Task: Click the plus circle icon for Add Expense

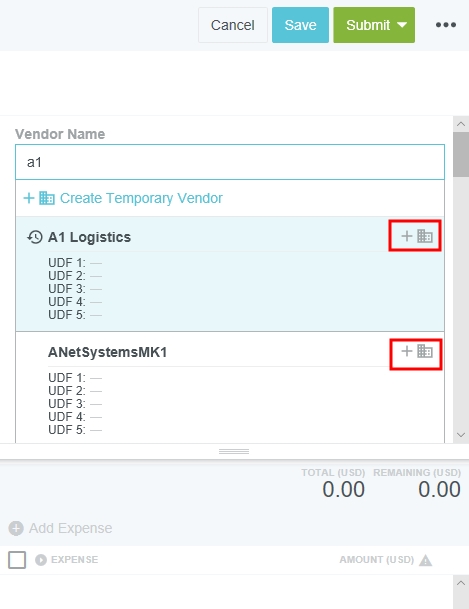Action: click(16, 528)
